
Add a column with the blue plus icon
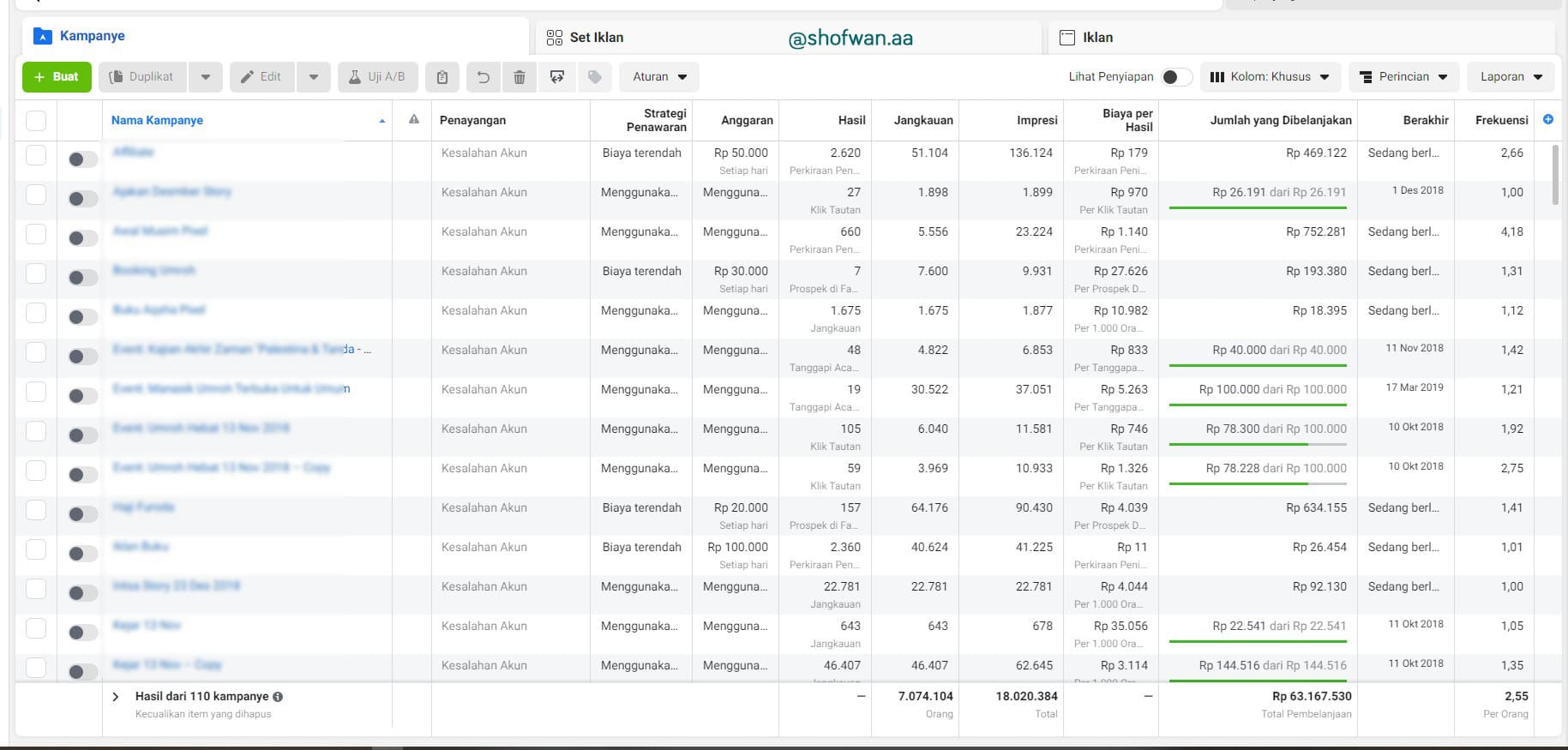(x=1548, y=119)
